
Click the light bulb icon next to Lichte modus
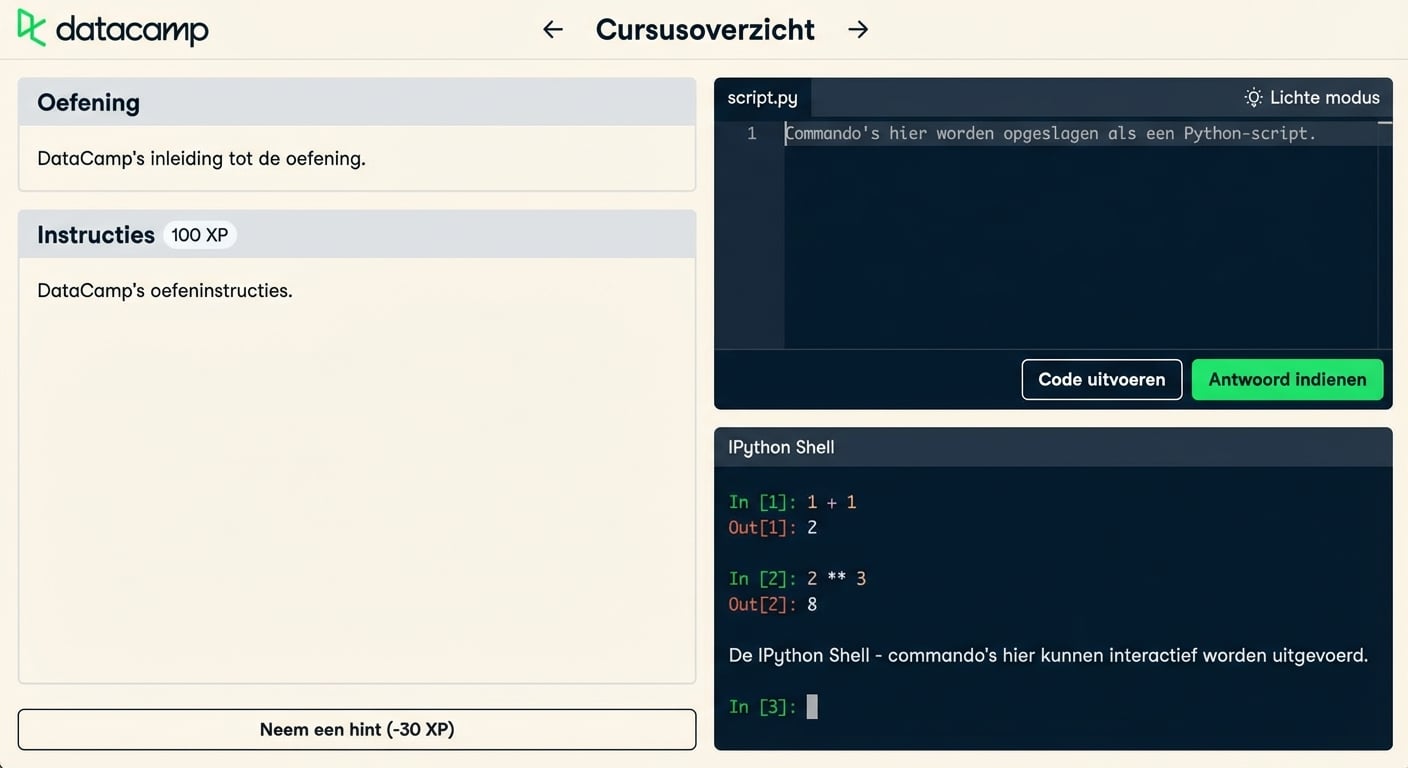coord(1253,97)
